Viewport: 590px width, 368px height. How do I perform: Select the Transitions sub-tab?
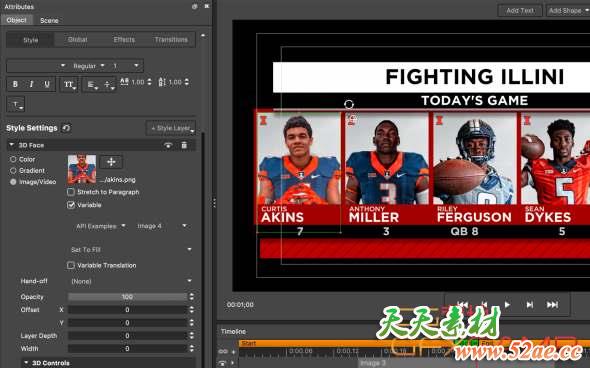[171, 40]
